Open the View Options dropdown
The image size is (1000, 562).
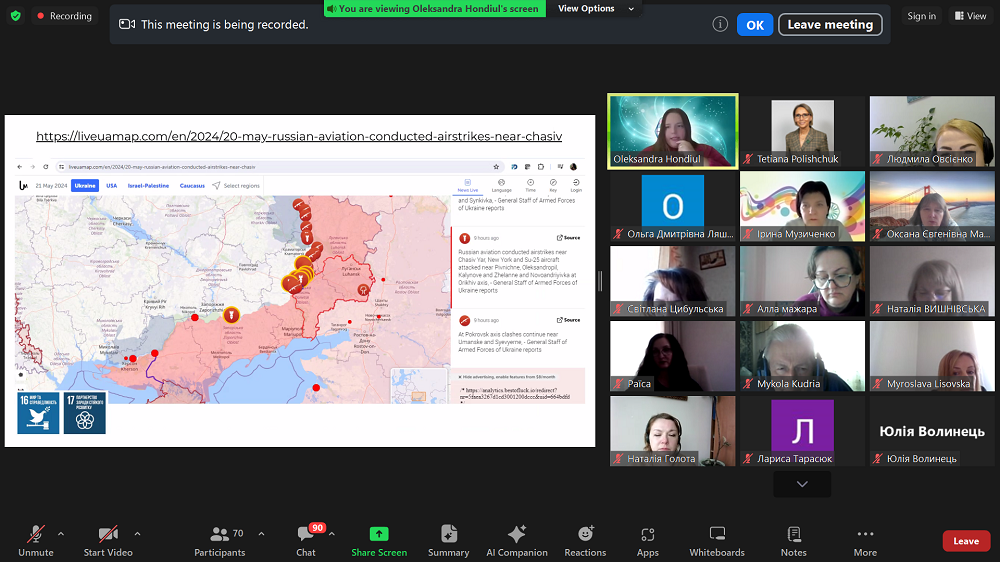pyautogui.click(x=595, y=9)
